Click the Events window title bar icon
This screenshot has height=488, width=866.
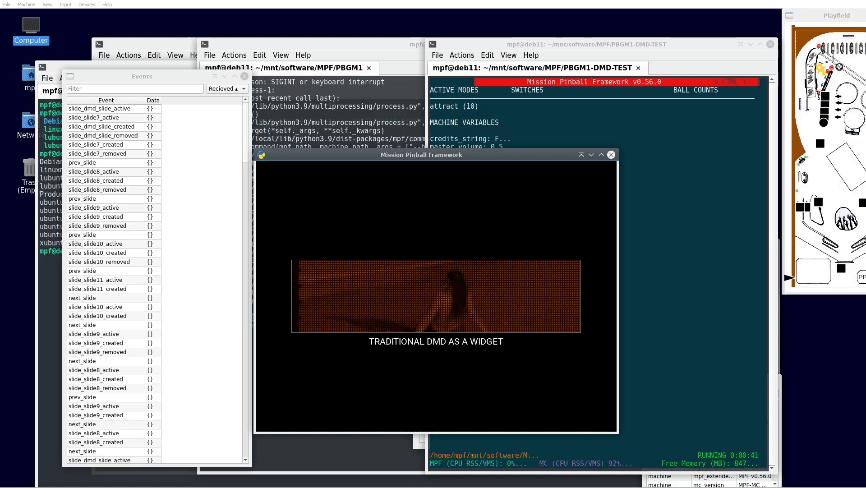point(71,76)
